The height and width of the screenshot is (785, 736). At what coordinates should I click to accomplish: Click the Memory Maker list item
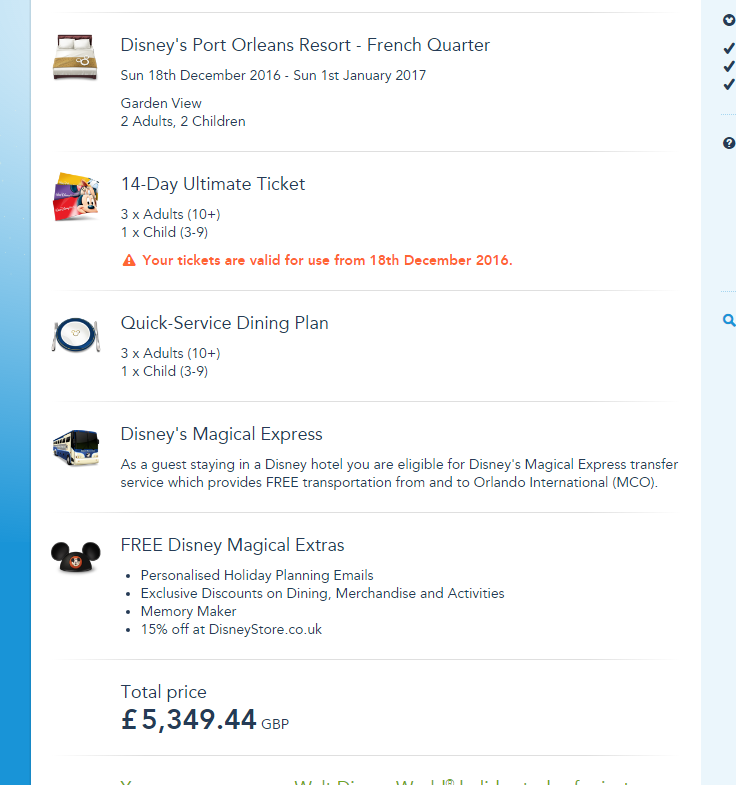point(188,611)
